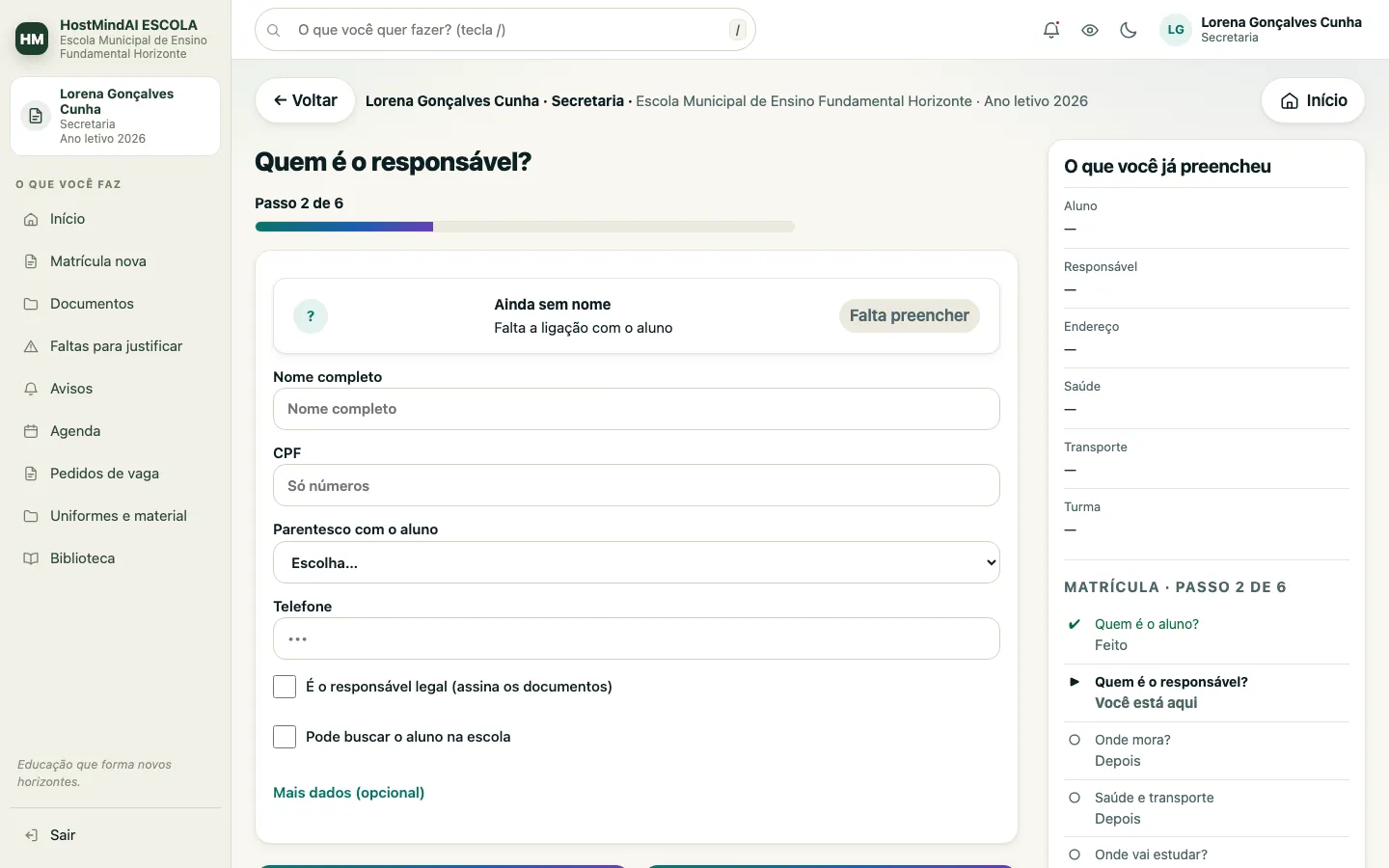Check 'Pode buscar o aluno na escola'
This screenshot has width=1389, height=868.
(285, 737)
